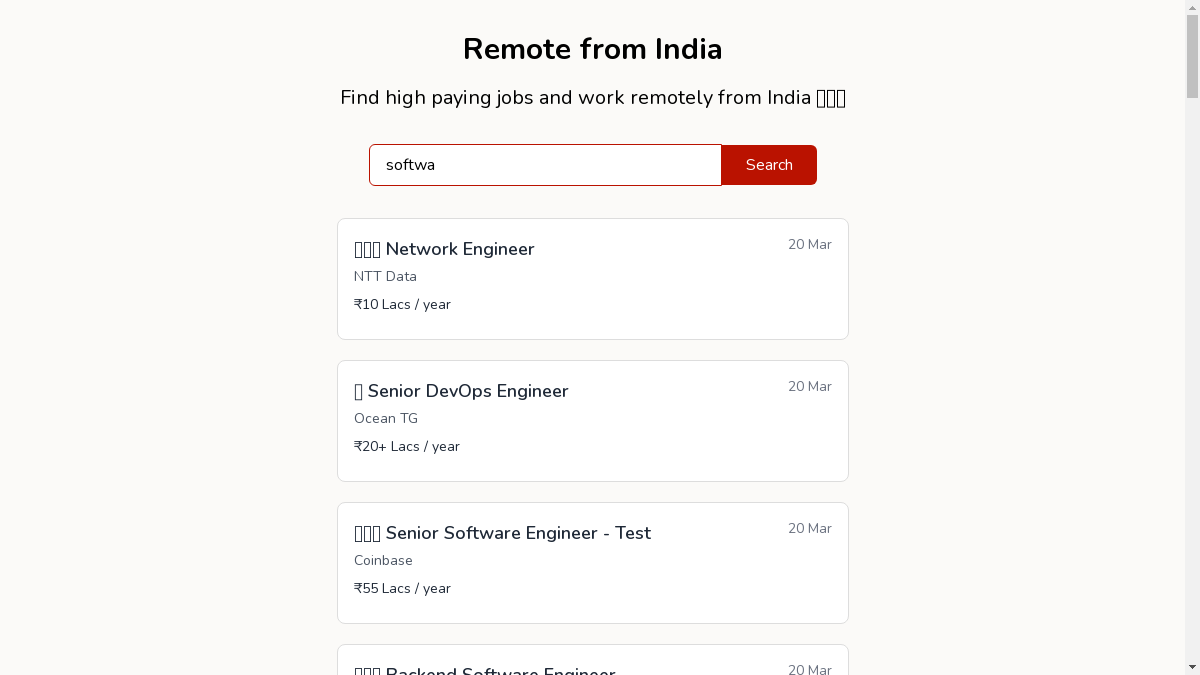Click the emoji icon before Senior DevOps Engineer
Viewport: 1200px width, 675px height.
click(359, 391)
